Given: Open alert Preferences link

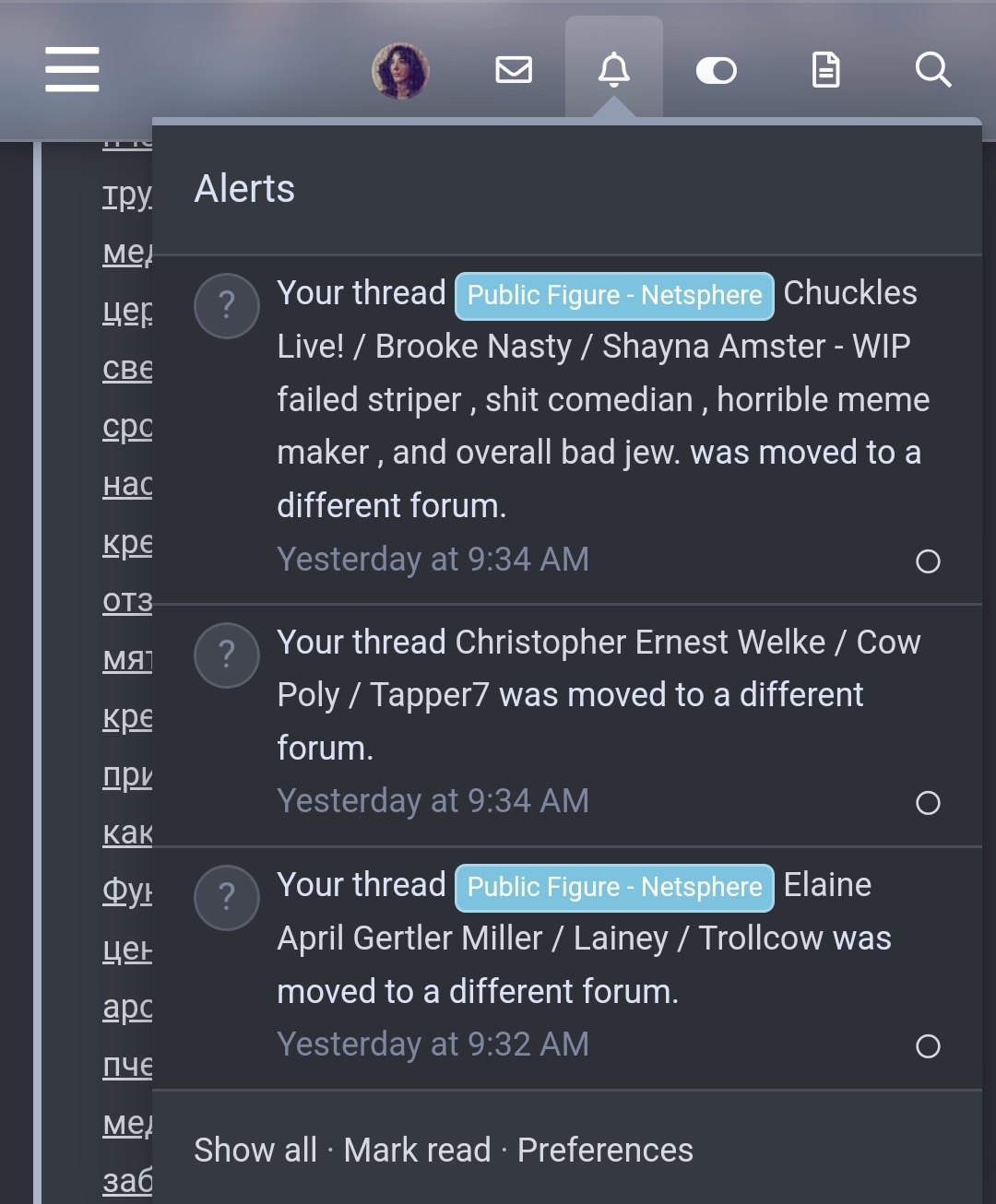Looking at the screenshot, I should point(605,1151).
